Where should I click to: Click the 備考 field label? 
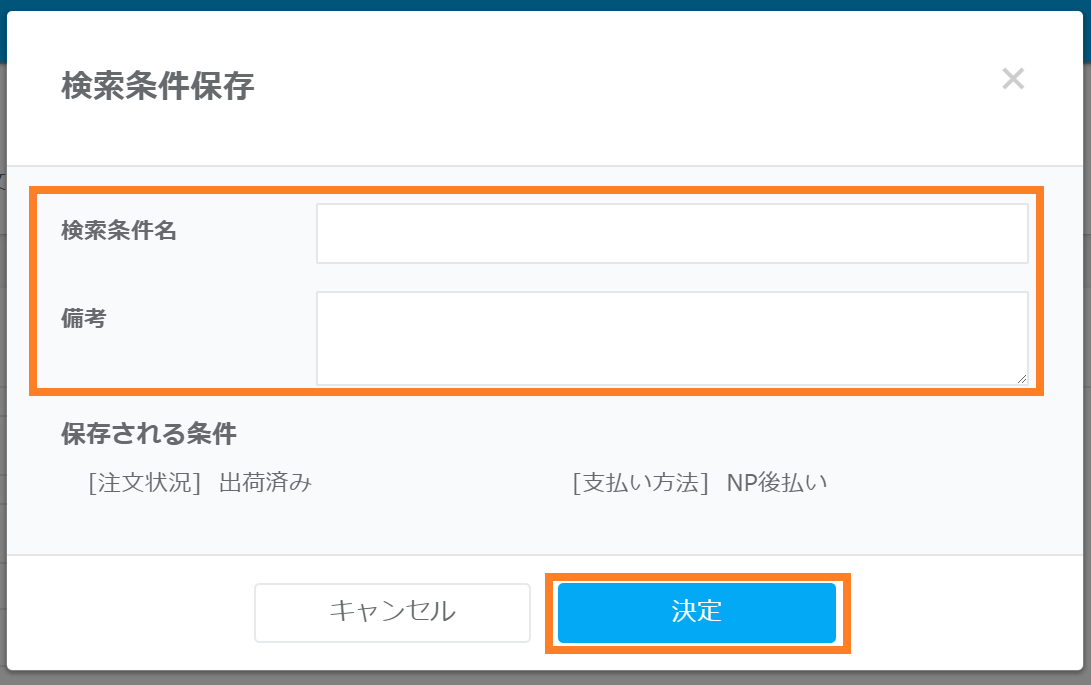(x=84, y=319)
